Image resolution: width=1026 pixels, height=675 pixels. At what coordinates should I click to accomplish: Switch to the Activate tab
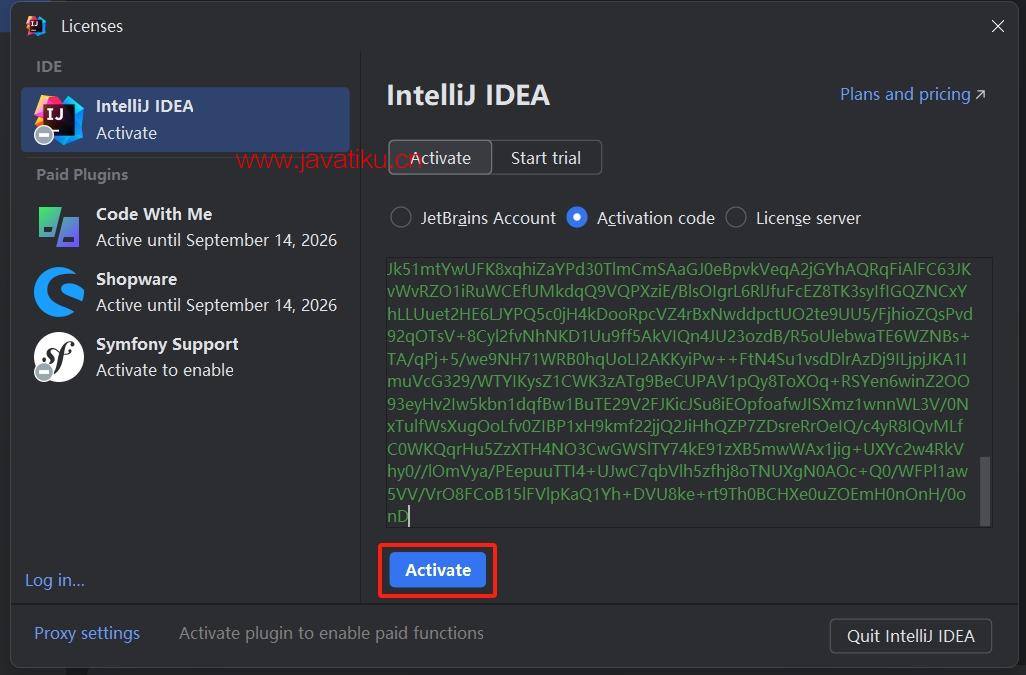(x=440, y=158)
